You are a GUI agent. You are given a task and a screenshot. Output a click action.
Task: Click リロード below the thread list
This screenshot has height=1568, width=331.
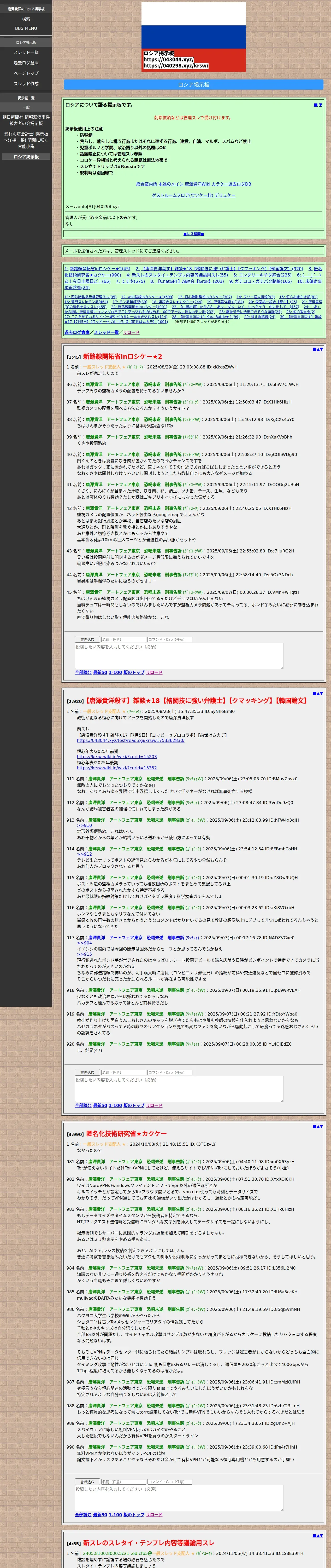tap(131, 332)
